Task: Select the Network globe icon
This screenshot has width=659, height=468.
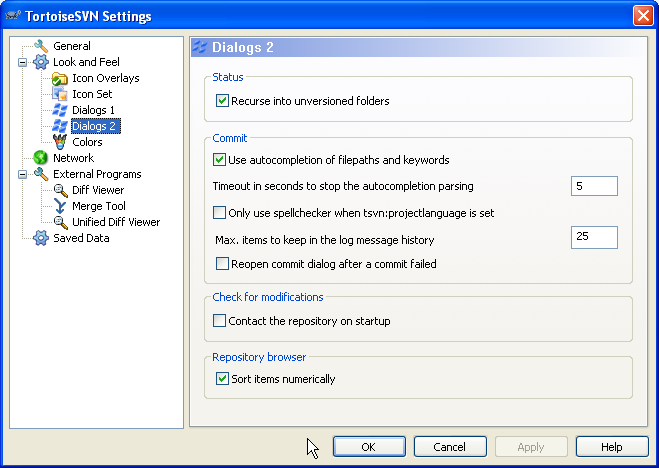Action: (41, 158)
